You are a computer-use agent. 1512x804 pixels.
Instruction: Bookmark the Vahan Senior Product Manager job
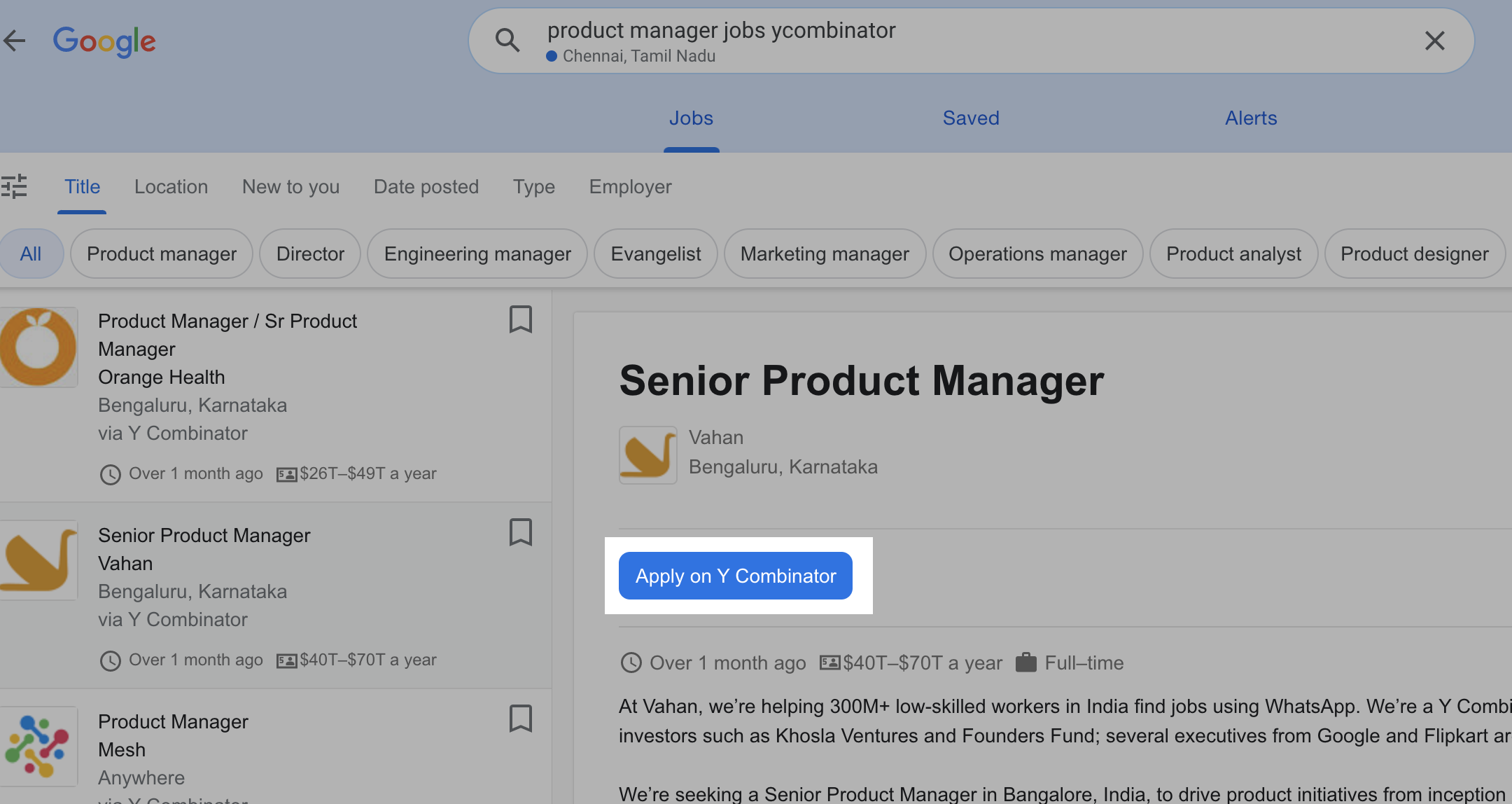[x=520, y=532]
